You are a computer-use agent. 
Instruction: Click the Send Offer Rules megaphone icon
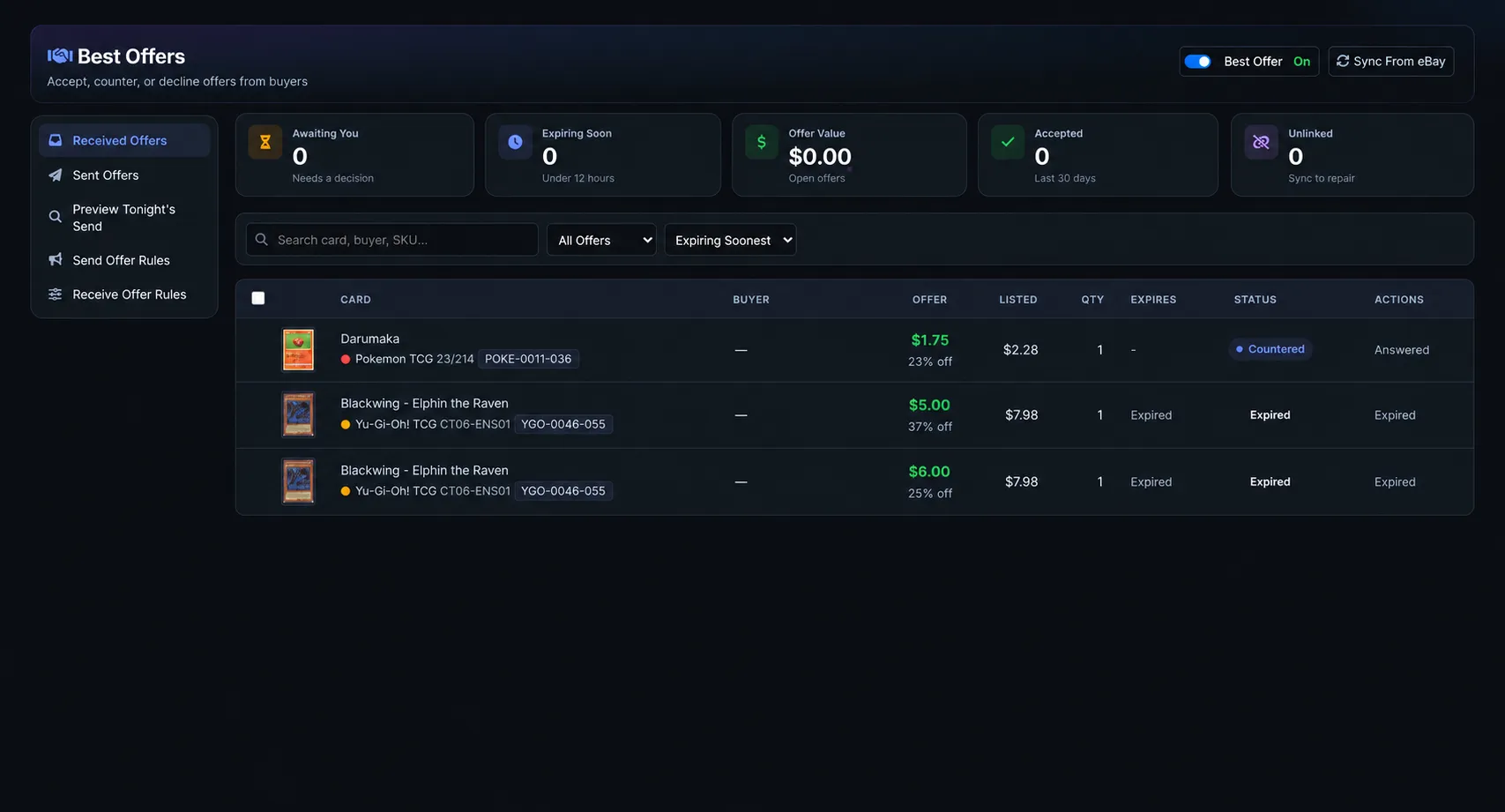click(55, 260)
